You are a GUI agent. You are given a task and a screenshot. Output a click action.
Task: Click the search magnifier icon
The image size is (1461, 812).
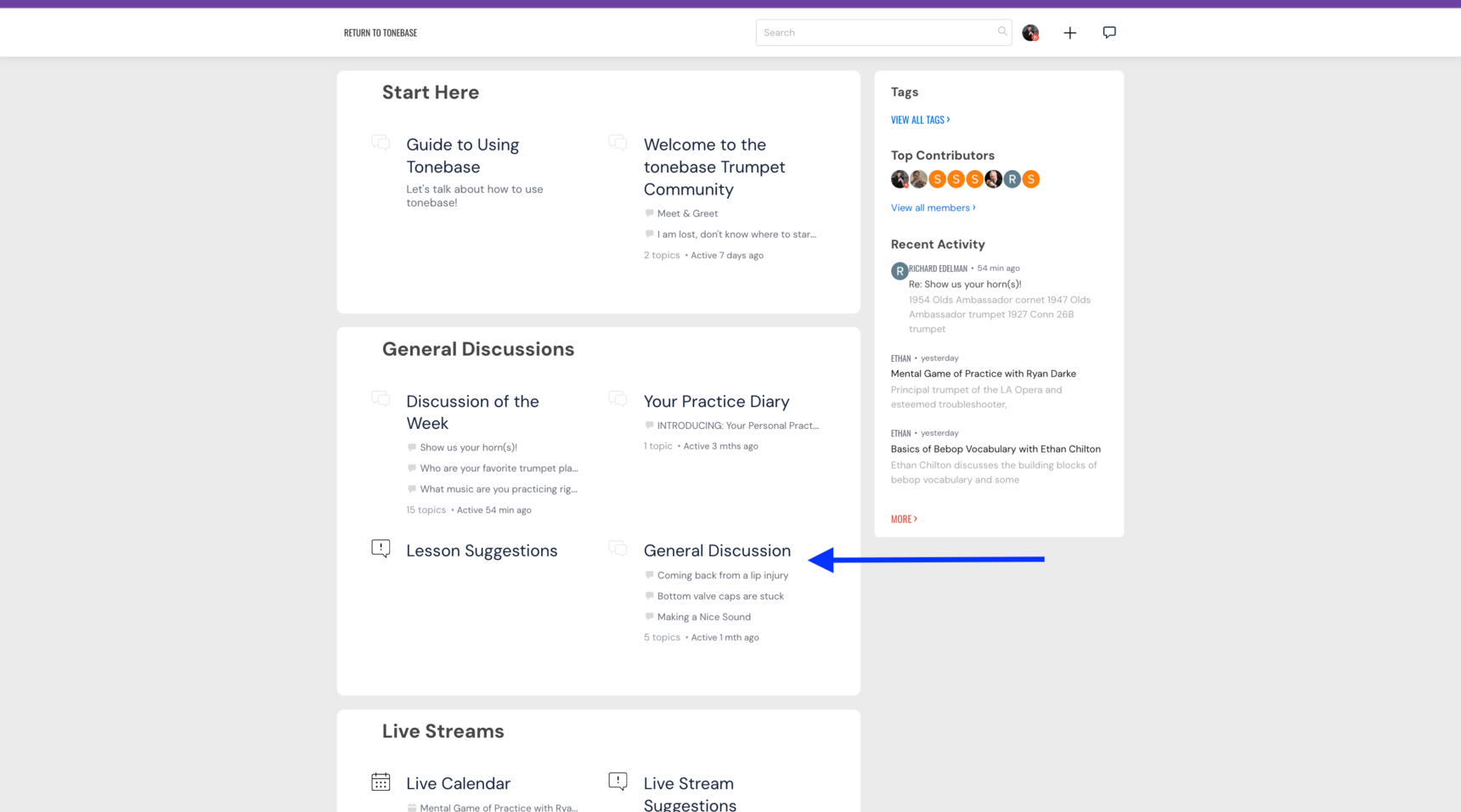click(x=1002, y=31)
